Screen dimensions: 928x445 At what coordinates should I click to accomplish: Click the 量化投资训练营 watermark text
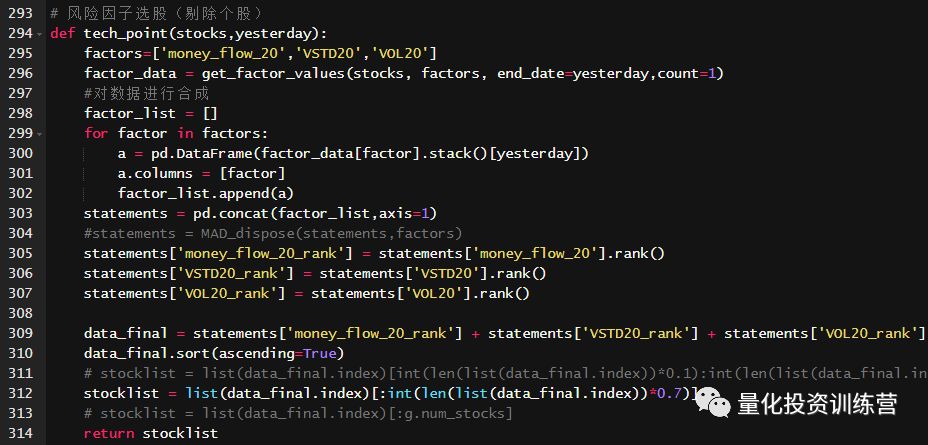817,404
